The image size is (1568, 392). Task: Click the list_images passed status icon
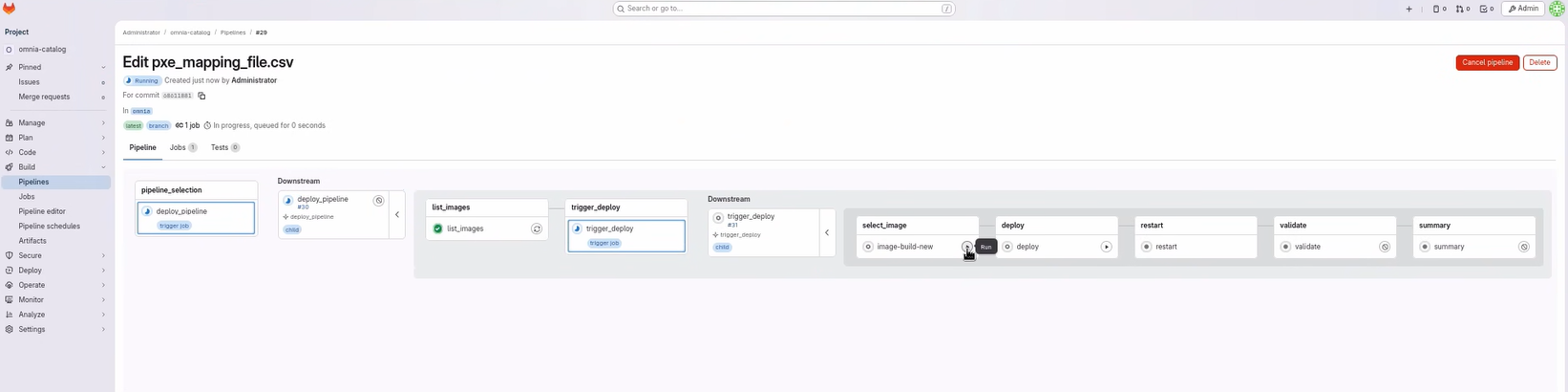coord(437,229)
